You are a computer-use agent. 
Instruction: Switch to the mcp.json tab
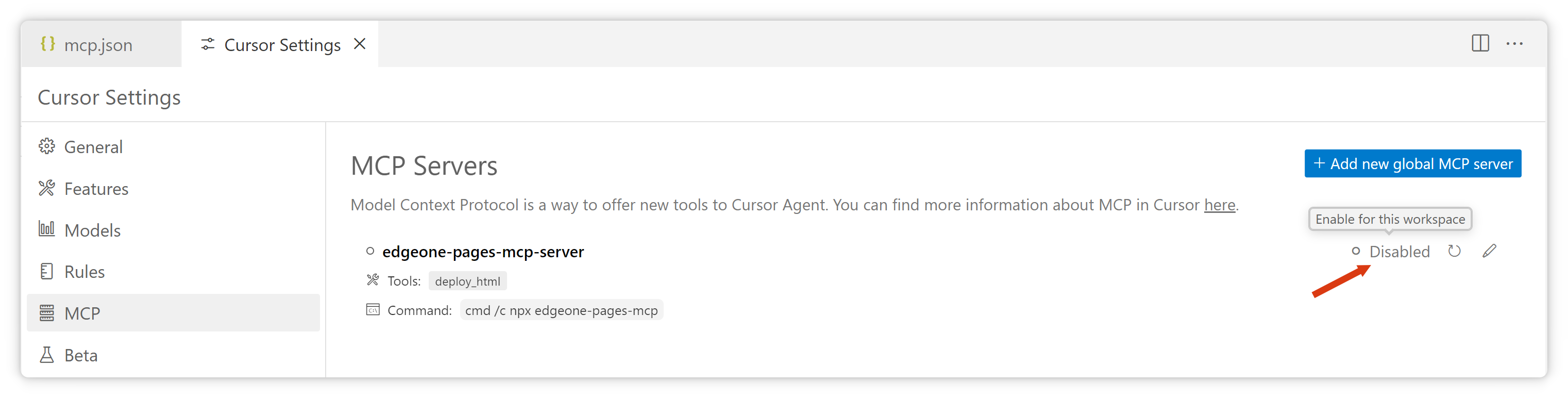(97, 45)
